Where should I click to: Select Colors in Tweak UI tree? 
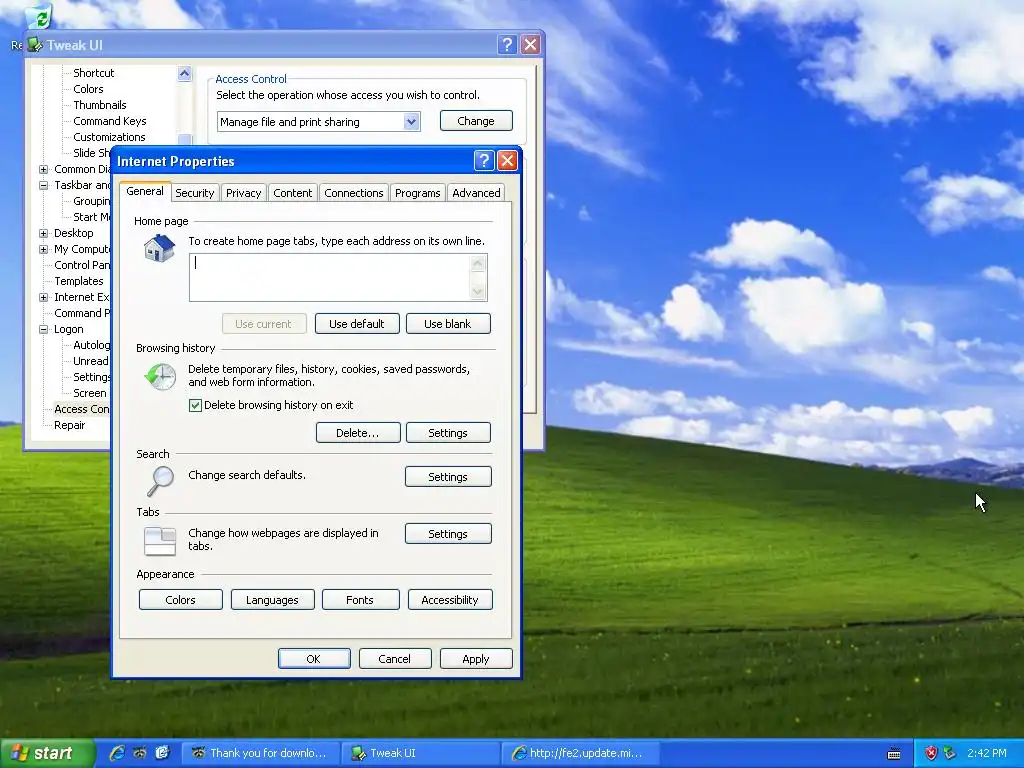[x=88, y=89]
